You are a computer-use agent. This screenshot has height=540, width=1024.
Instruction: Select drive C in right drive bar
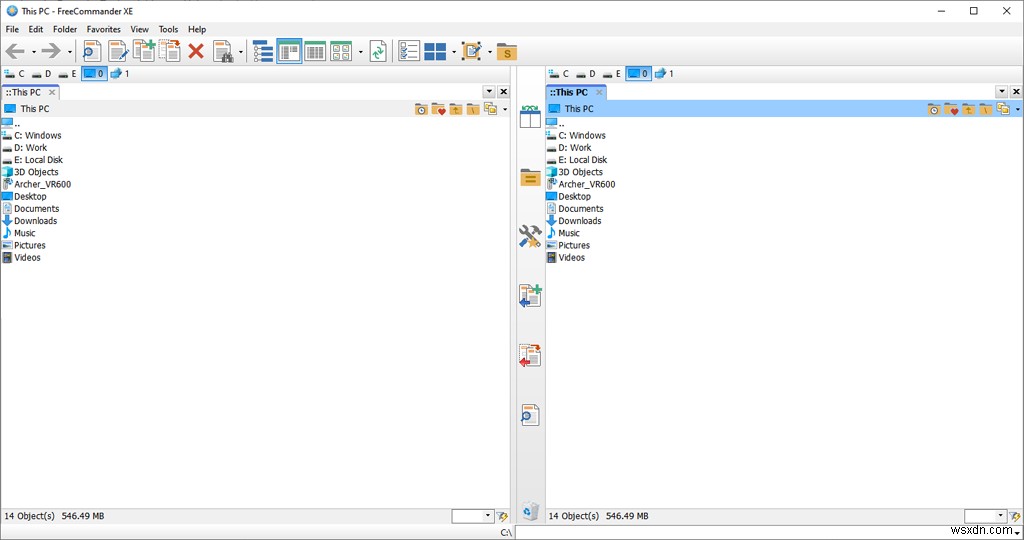coord(558,74)
